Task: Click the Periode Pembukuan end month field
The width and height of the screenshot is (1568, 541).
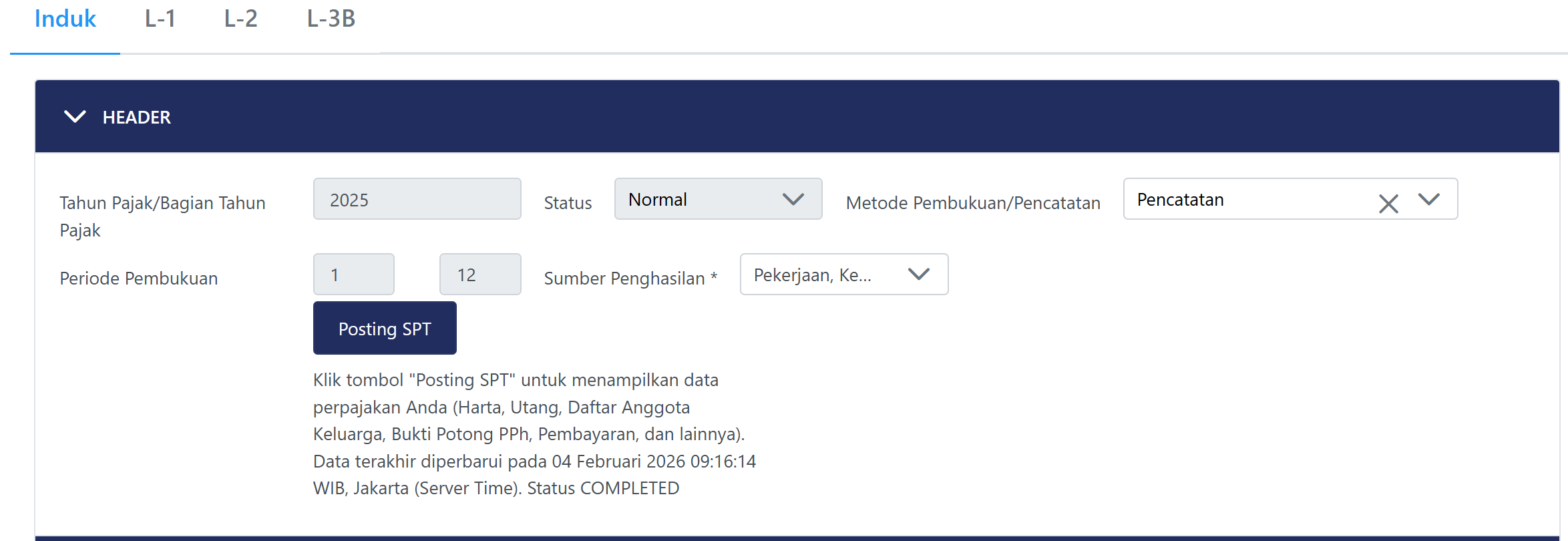Action: [479, 275]
